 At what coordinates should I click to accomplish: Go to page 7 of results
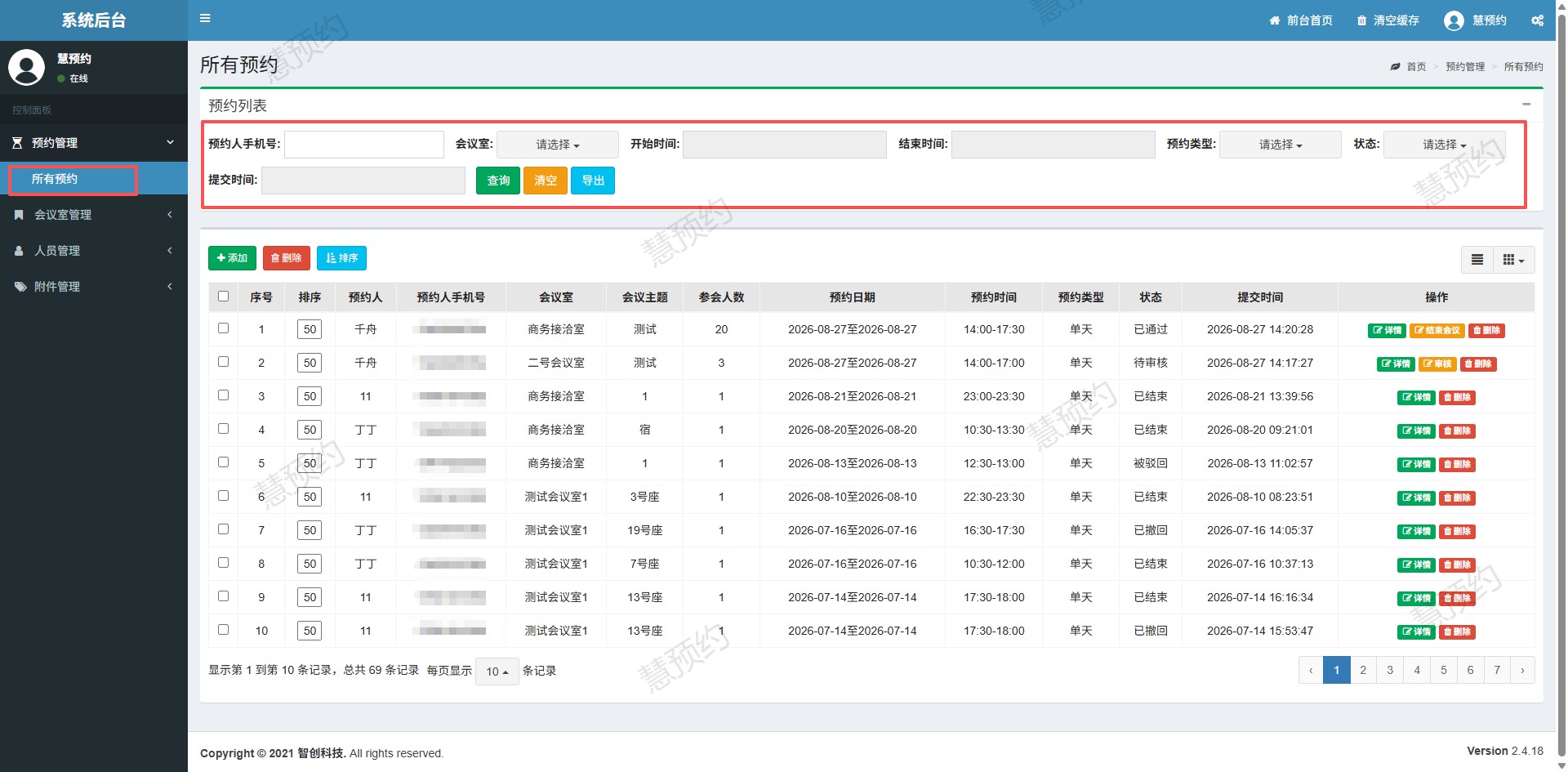[1497, 670]
